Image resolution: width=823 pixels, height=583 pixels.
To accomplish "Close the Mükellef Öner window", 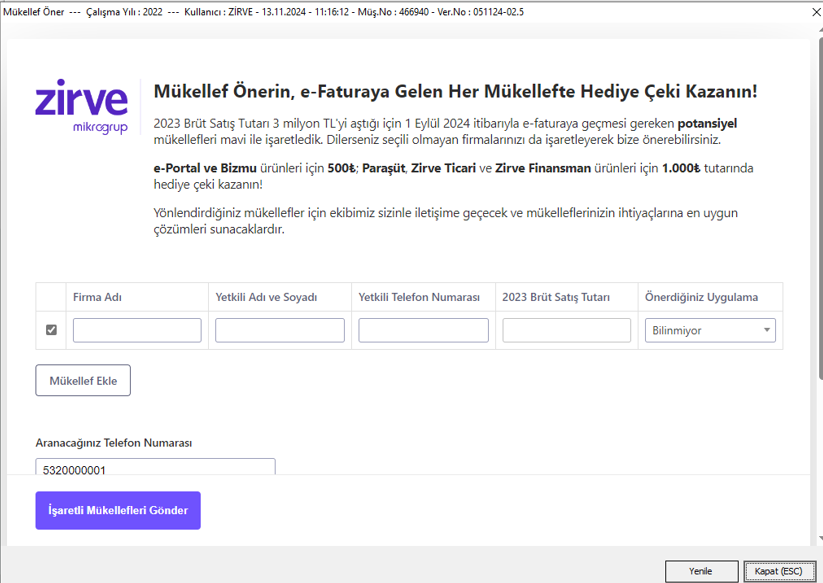I will (816, 12).
